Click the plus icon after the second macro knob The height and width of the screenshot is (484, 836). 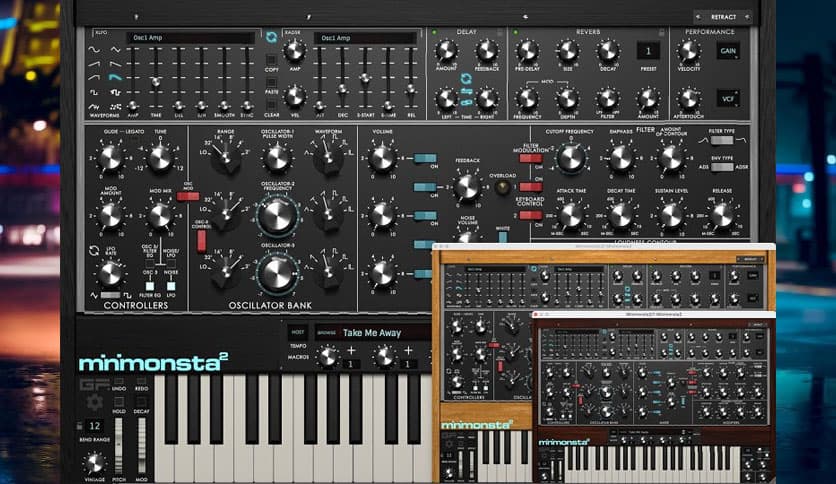[x=408, y=350]
